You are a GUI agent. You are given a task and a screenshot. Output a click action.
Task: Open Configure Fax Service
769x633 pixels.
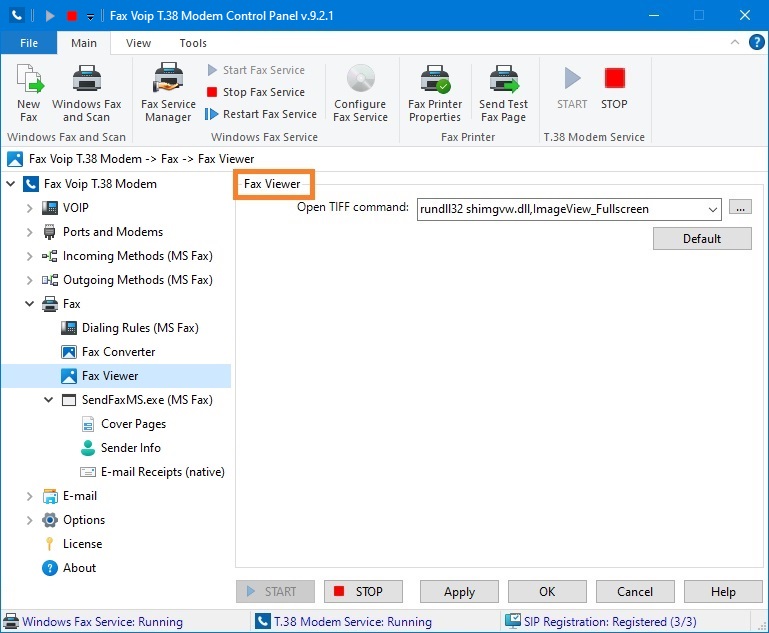click(x=360, y=93)
